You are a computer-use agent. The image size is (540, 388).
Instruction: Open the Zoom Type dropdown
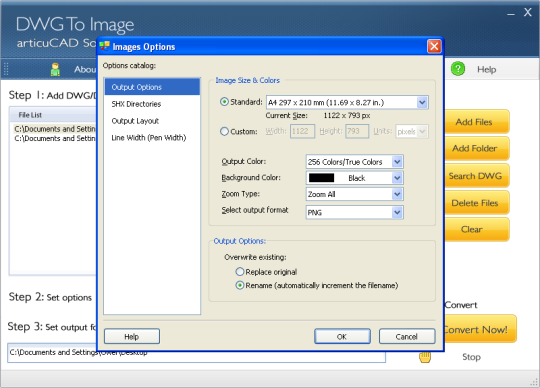coord(397,194)
